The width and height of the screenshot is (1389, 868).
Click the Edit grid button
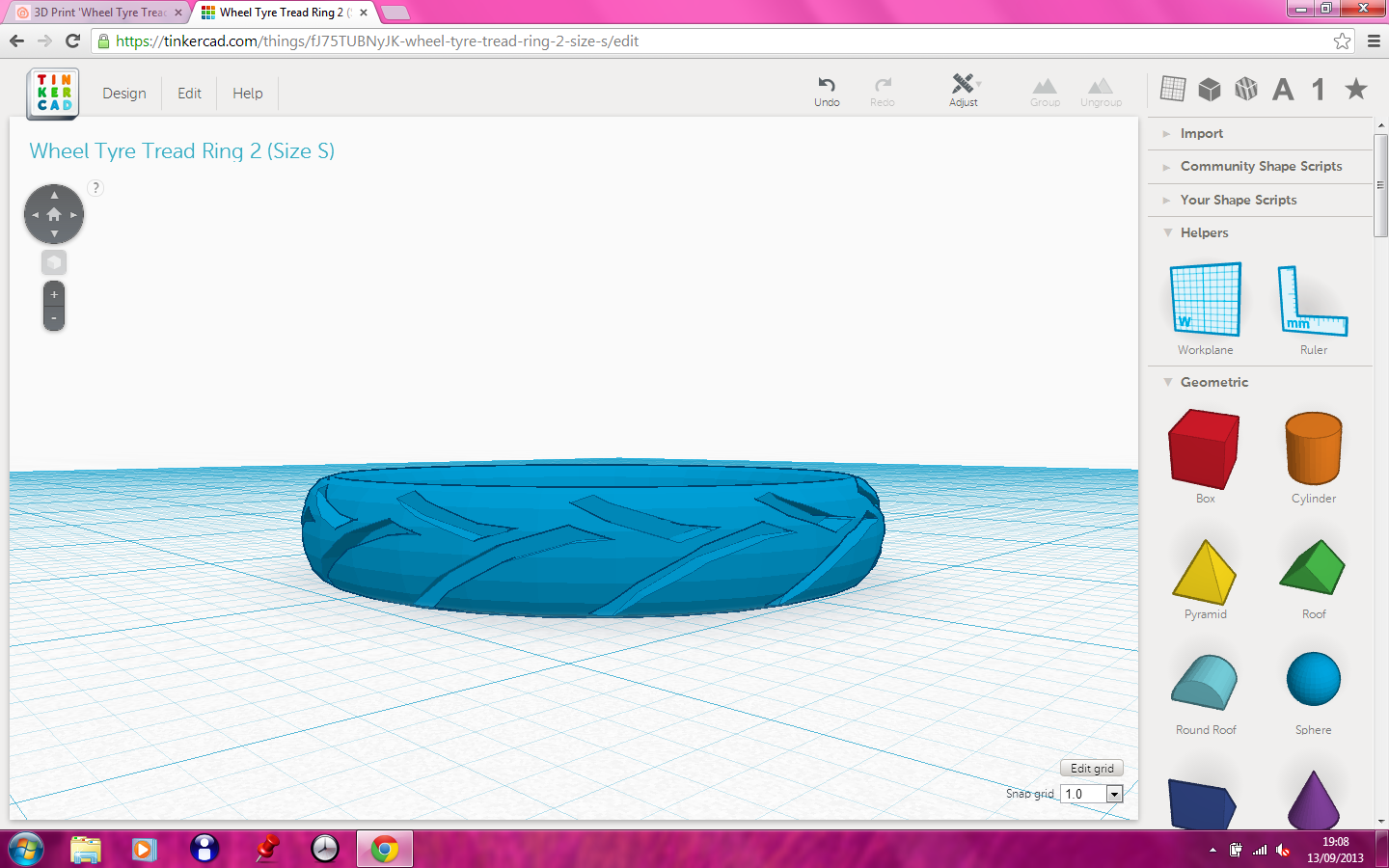tap(1092, 769)
